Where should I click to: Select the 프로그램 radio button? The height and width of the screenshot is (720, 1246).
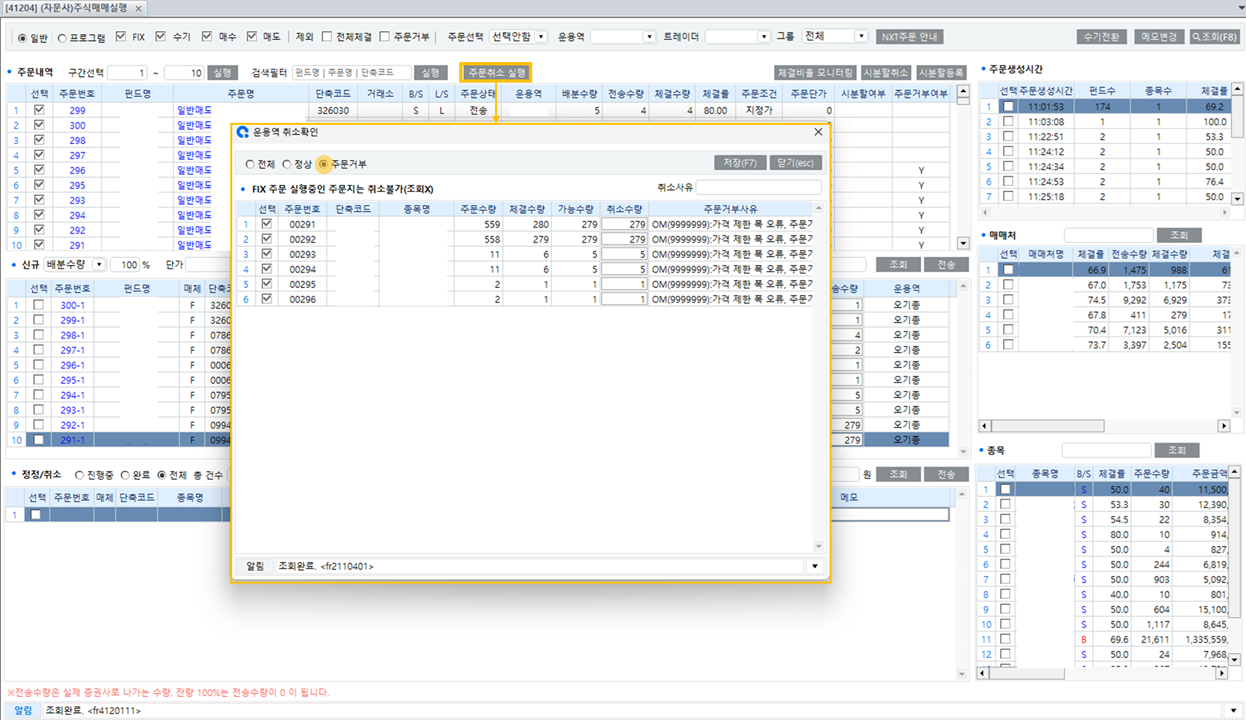click(62, 38)
